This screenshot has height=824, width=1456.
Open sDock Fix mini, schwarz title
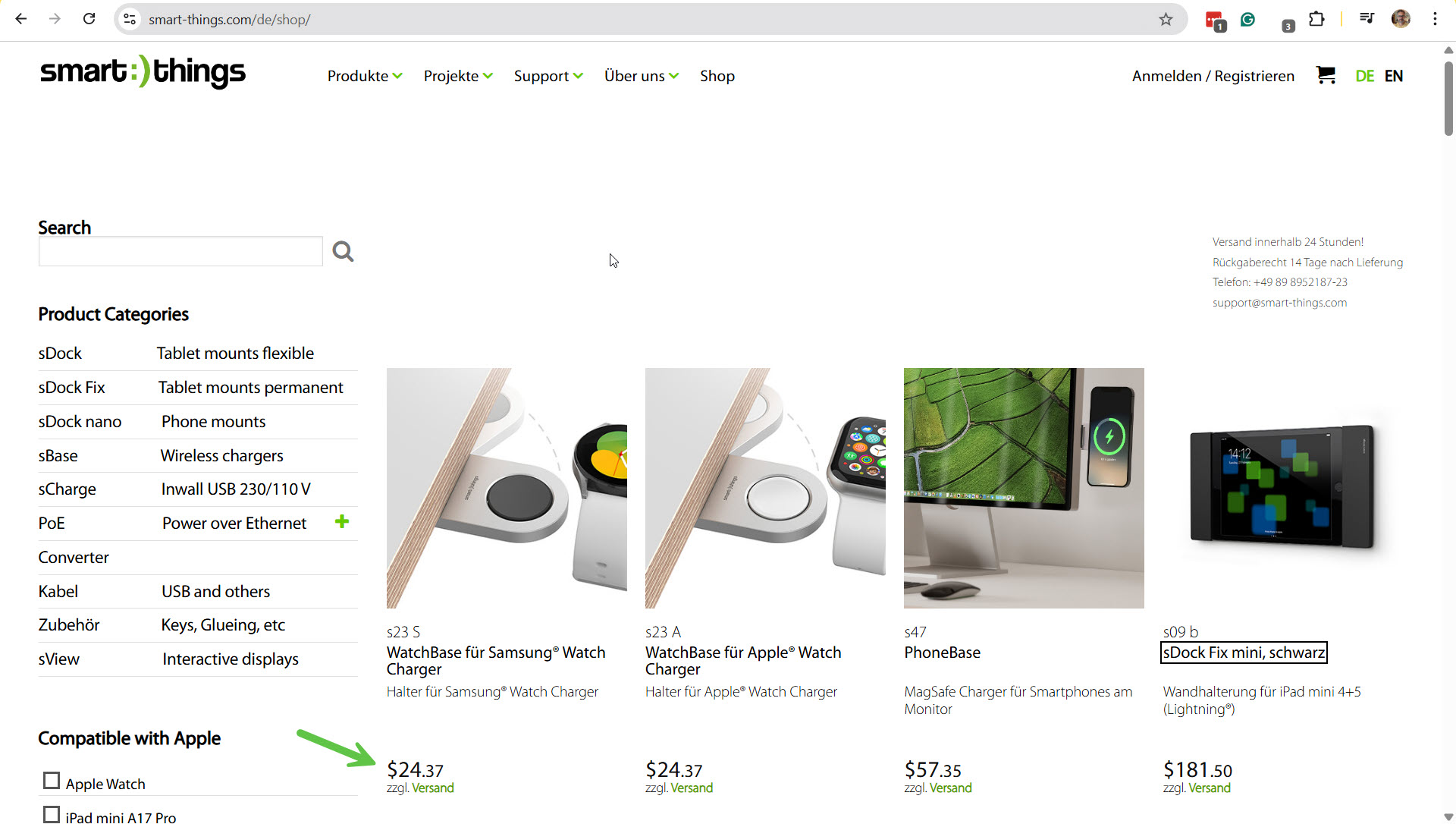[x=1244, y=653]
